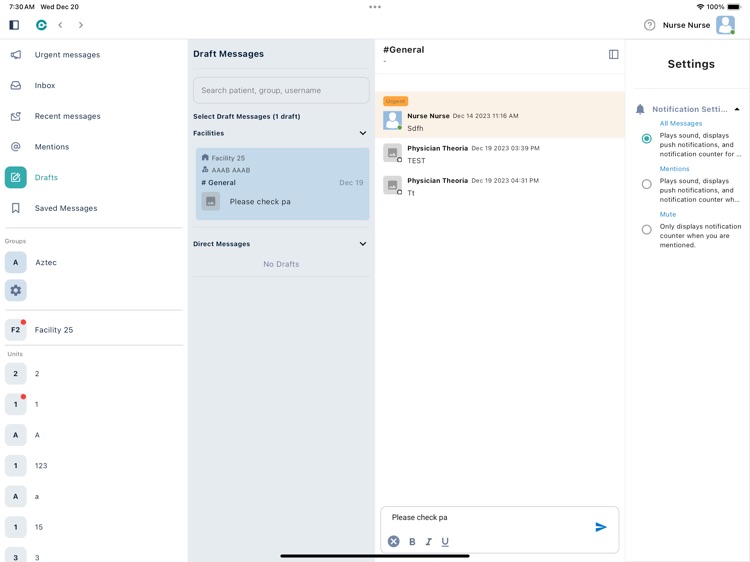Open the Please check pa draft card
The image size is (750, 562).
(x=282, y=184)
